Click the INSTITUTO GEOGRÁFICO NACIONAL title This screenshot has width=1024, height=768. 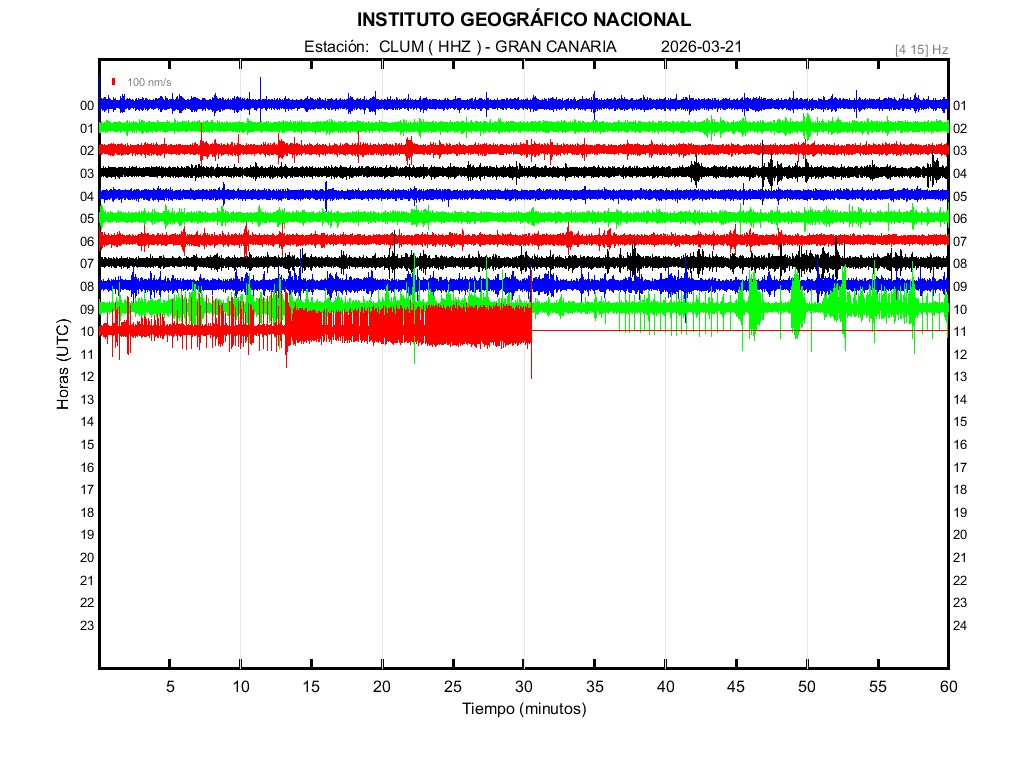tap(523, 20)
